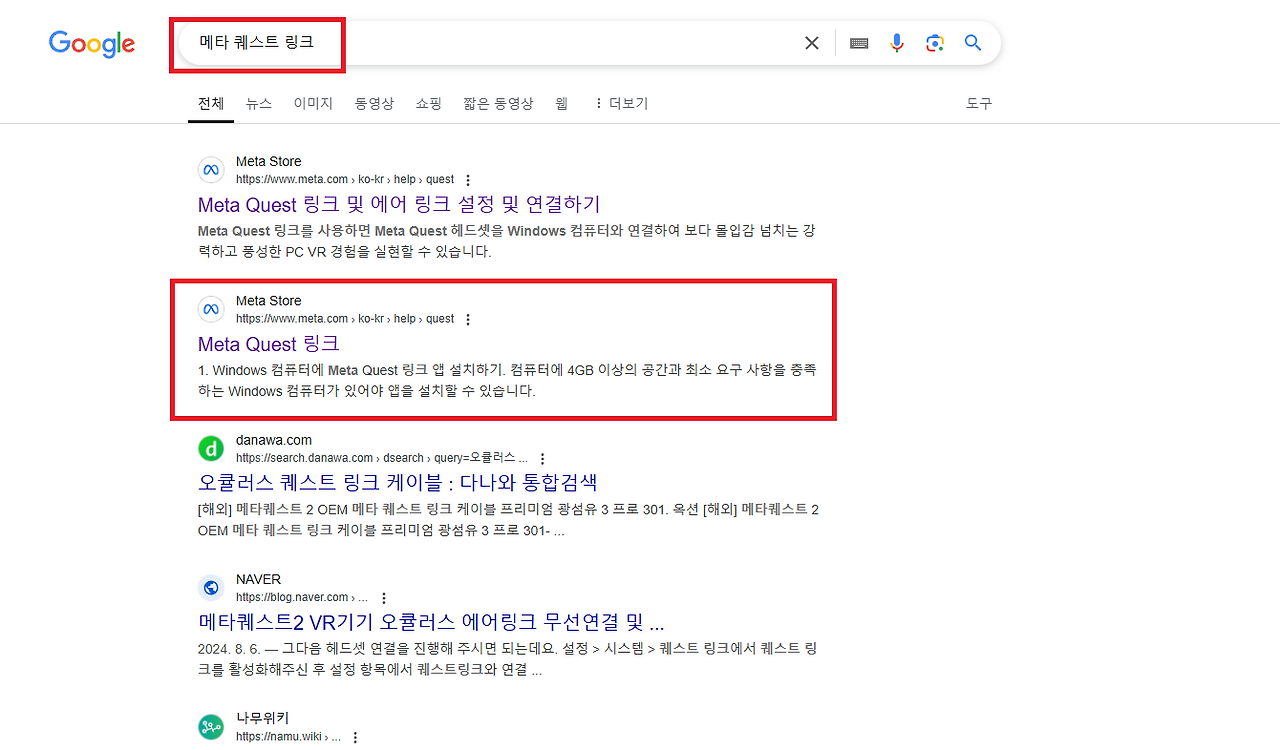Open more options for NAVER blog result

click(382, 598)
